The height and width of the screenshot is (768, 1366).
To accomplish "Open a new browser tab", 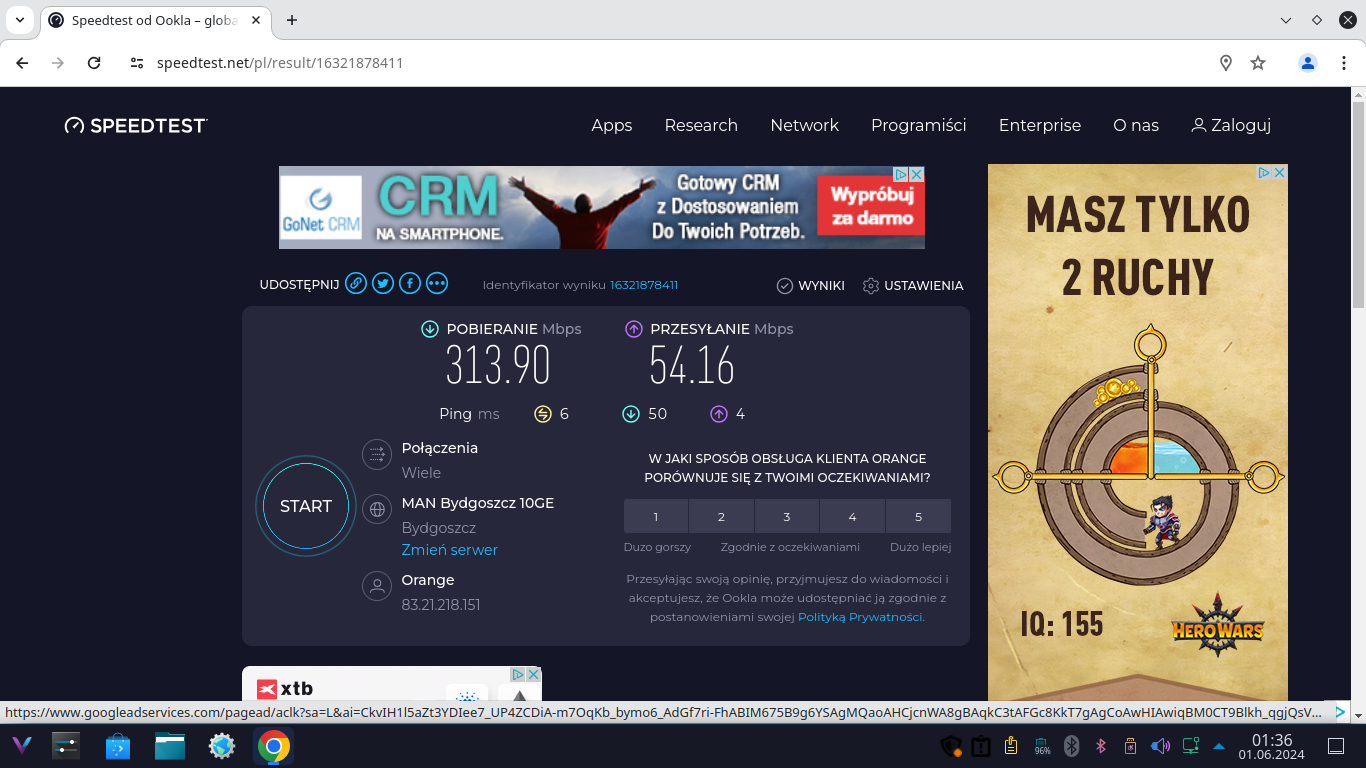I will pos(292,20).
